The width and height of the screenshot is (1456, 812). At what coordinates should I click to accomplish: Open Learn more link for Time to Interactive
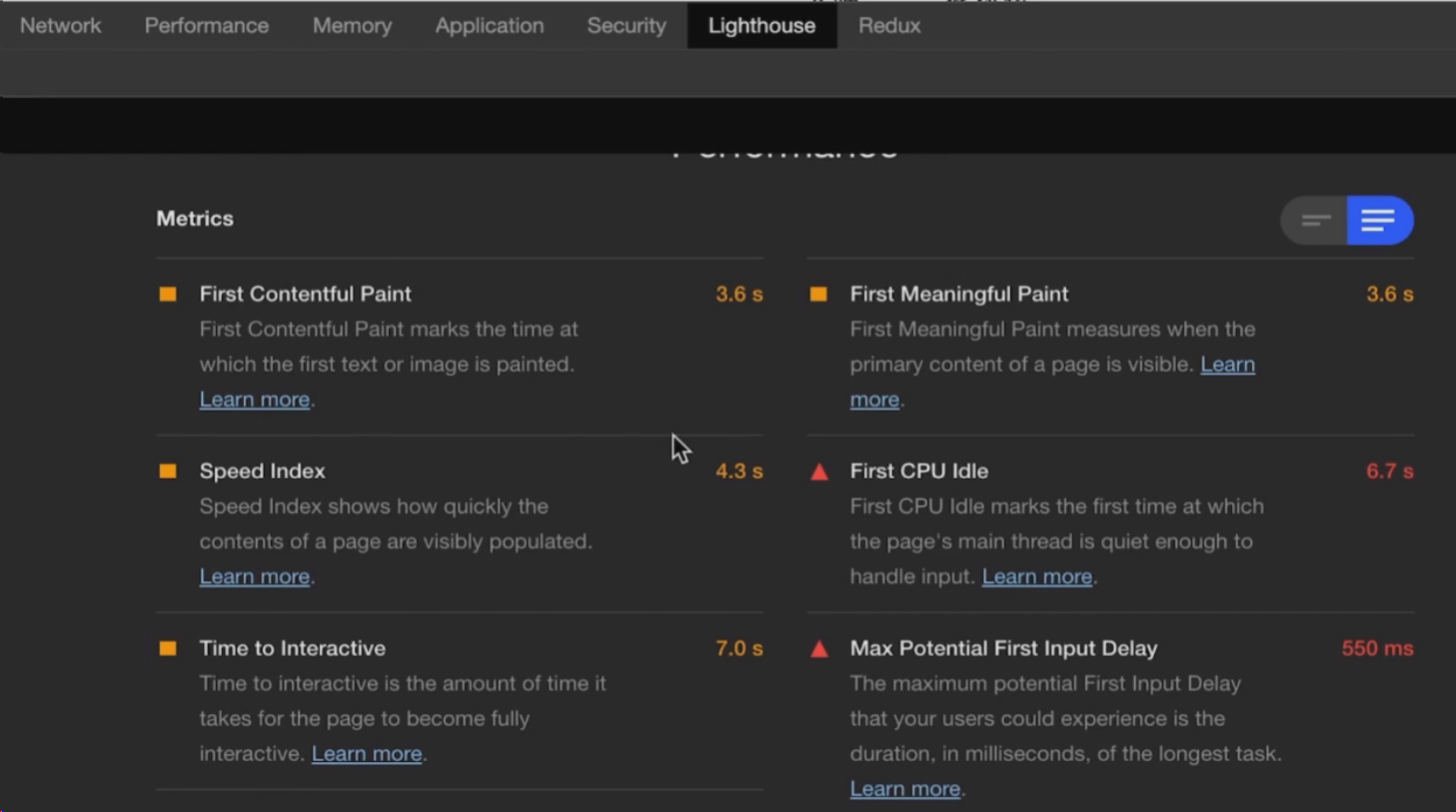tap(367, 753)
